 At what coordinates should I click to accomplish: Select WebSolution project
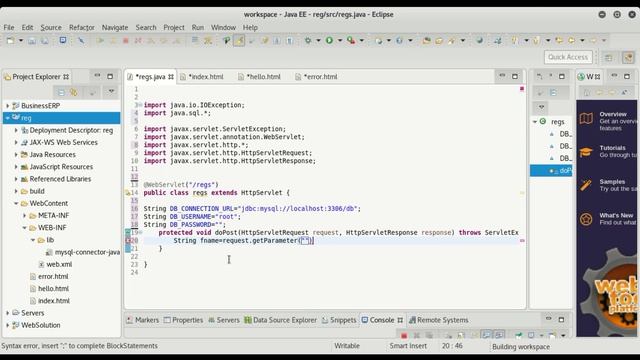tap(36, 325)
